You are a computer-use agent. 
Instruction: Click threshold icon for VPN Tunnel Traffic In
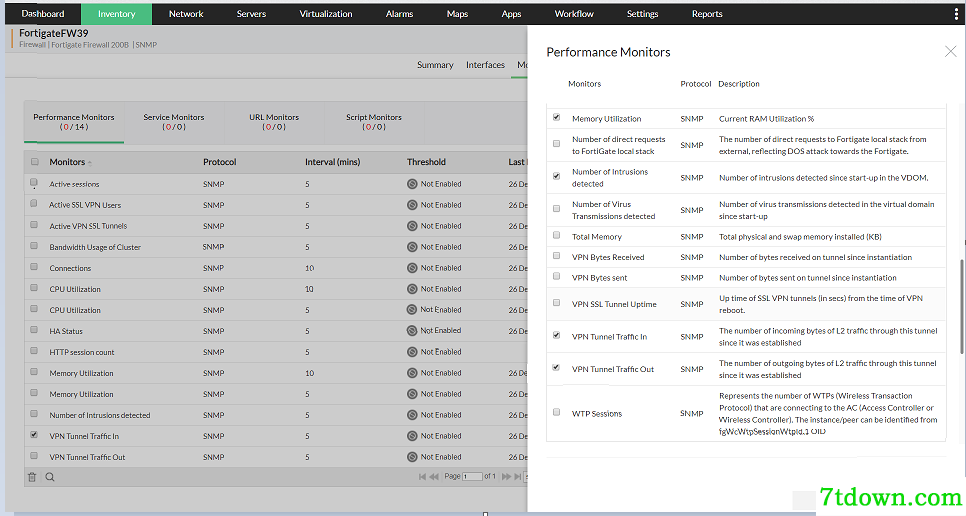point(412,436)
